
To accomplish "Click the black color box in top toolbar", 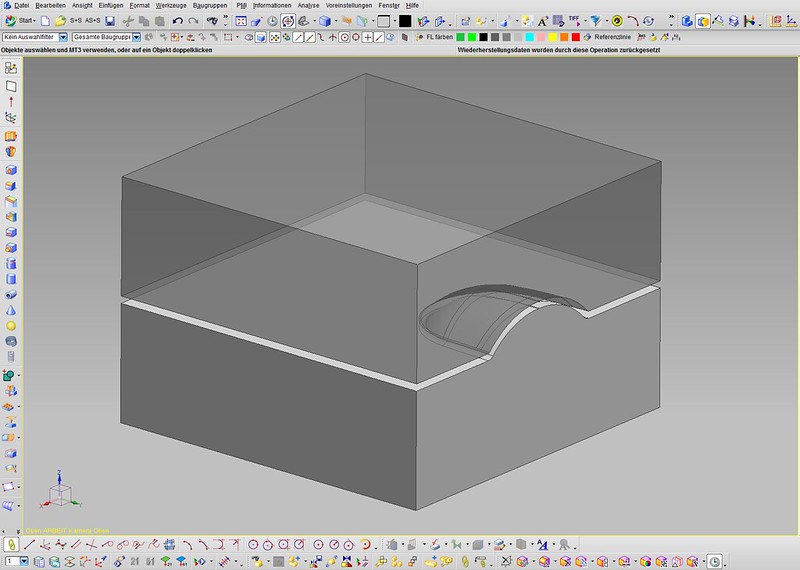I will tap(405, 21).
